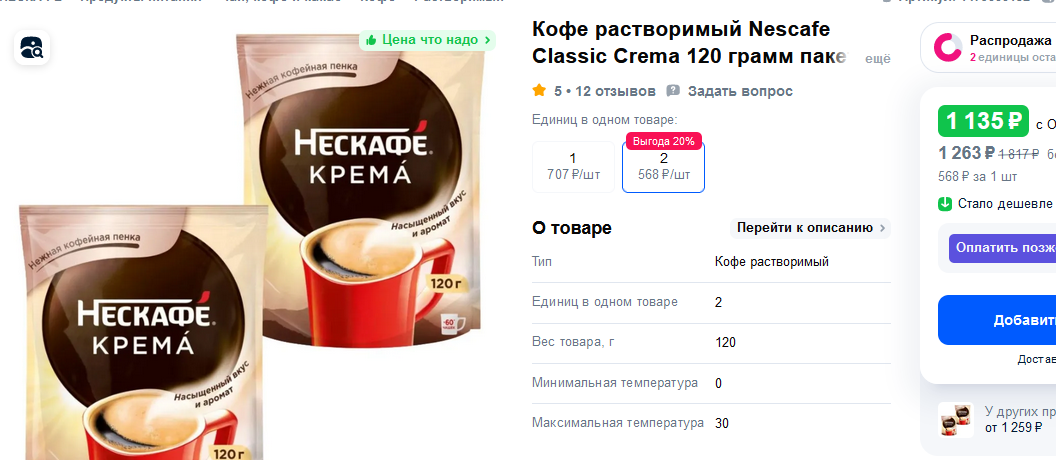Screen dimensions: 1056x460
Task: Click the image search icon on product photo
Action: point(32,48)
